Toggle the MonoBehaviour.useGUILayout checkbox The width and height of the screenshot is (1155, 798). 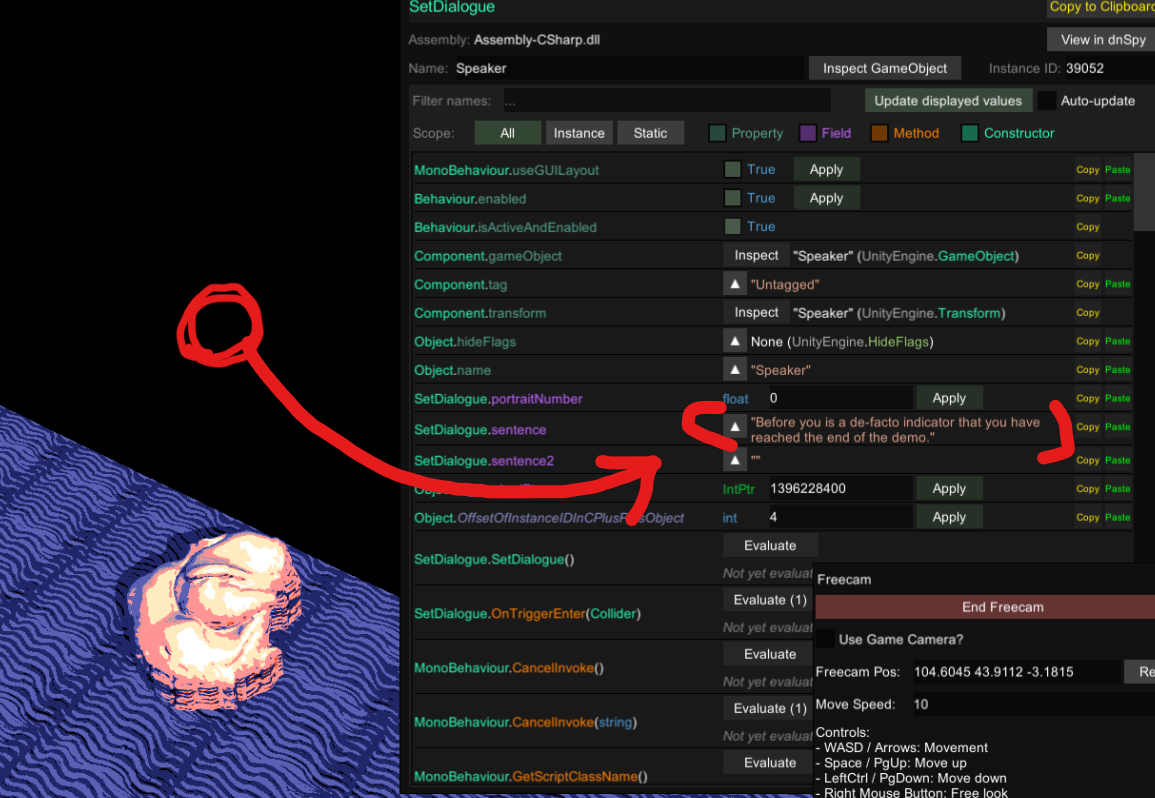pos(733,170)
